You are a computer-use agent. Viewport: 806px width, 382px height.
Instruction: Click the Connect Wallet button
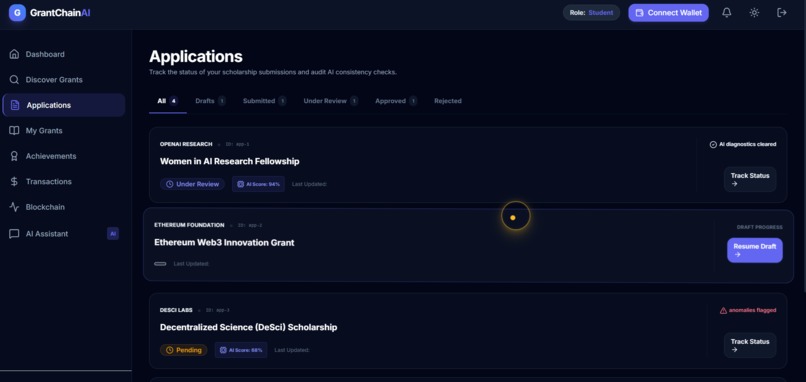click(x=668, y=13)
